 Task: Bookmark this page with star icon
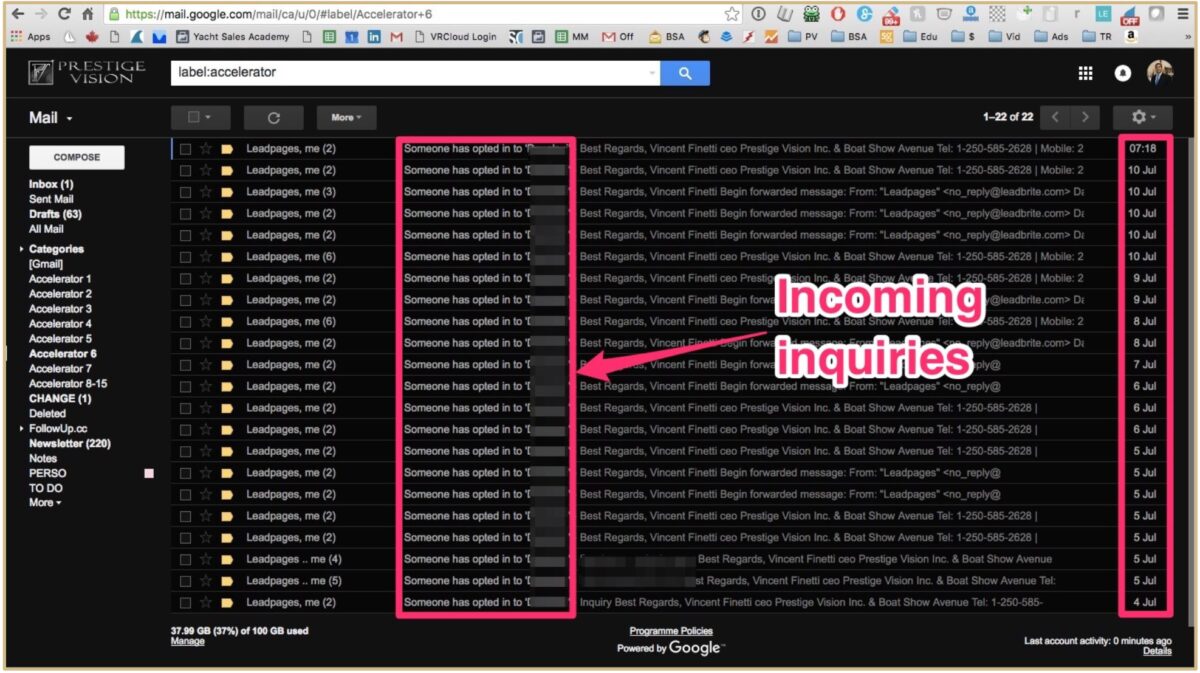coord(732,14)
